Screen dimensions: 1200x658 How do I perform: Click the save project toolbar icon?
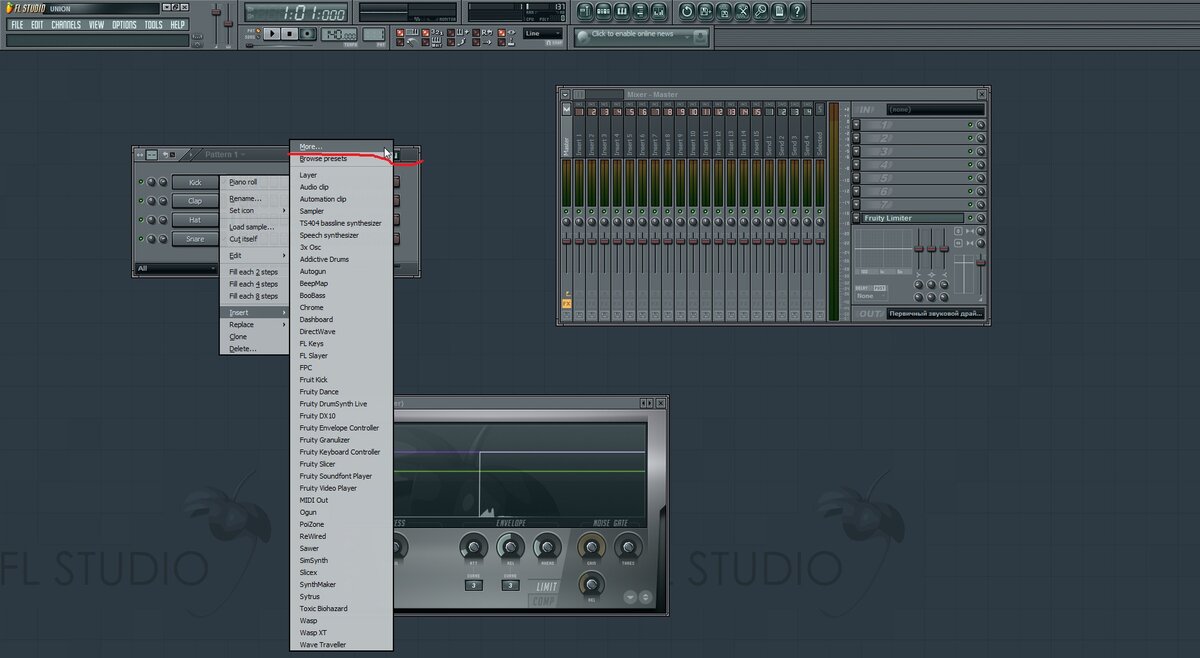[705, 11]
